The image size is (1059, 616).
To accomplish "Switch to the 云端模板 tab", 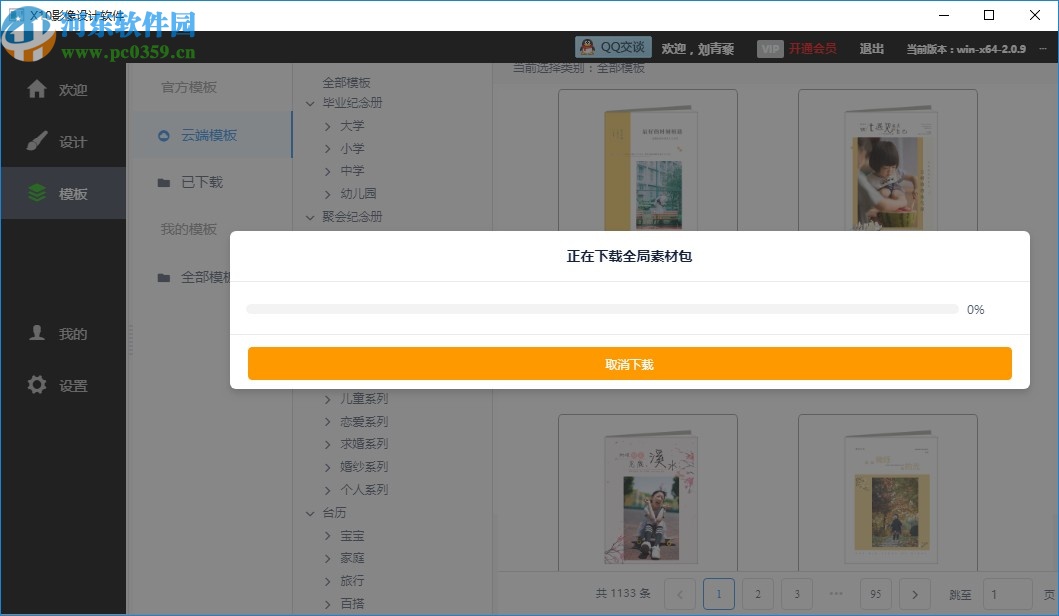I will coord(212,134).
